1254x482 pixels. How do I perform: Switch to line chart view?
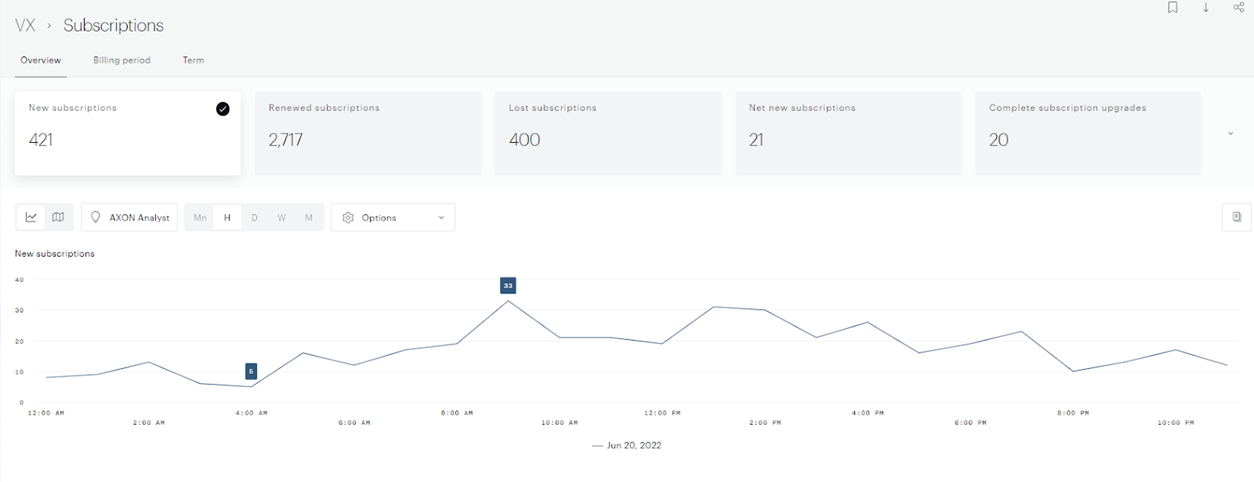pyautogui.click(x=31, y=217)
